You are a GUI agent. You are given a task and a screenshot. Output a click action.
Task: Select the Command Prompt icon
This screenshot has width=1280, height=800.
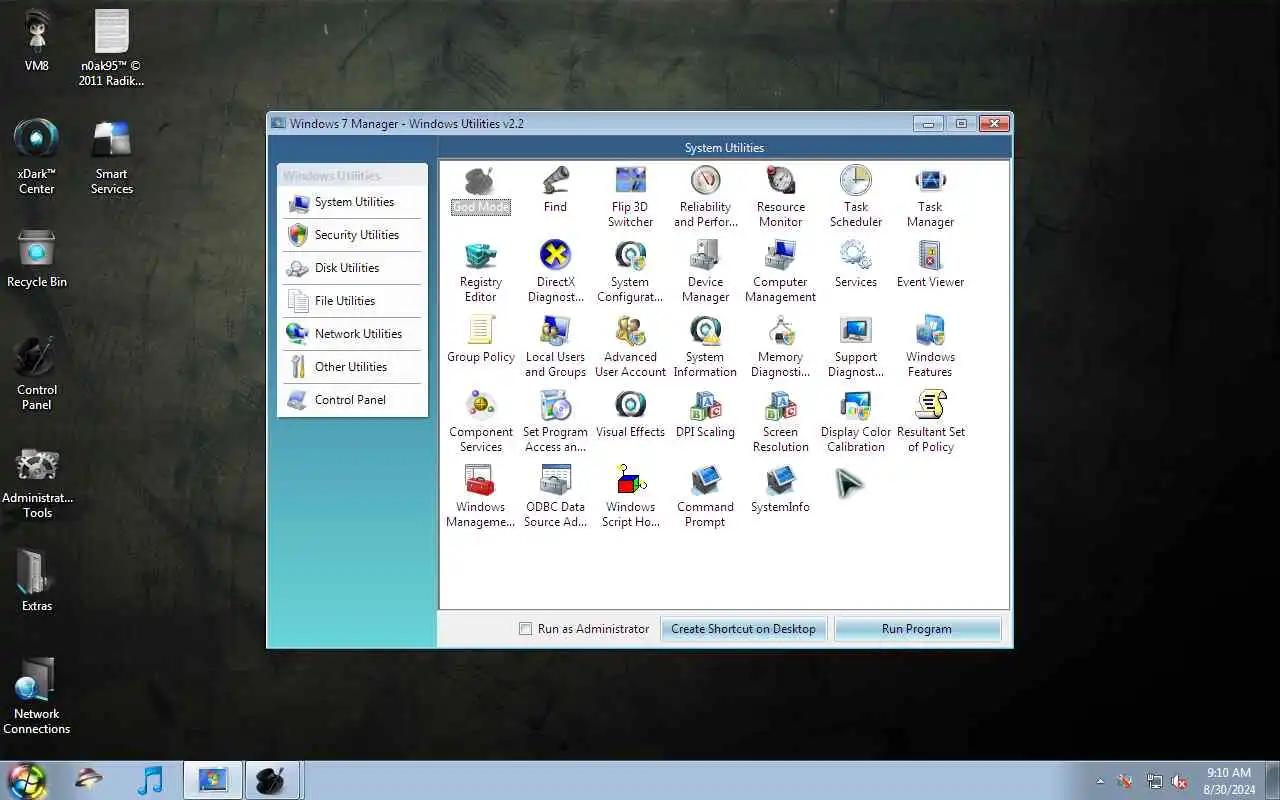pyautogui.click(x=705, y=481)
